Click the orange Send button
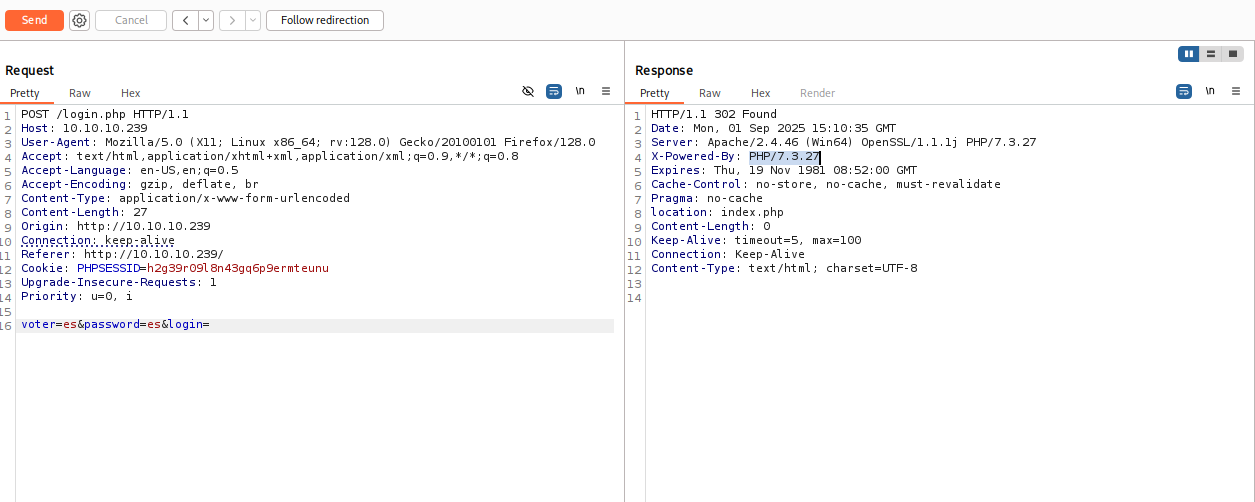Screen dimensions: 1255x502 click(34, 20)
